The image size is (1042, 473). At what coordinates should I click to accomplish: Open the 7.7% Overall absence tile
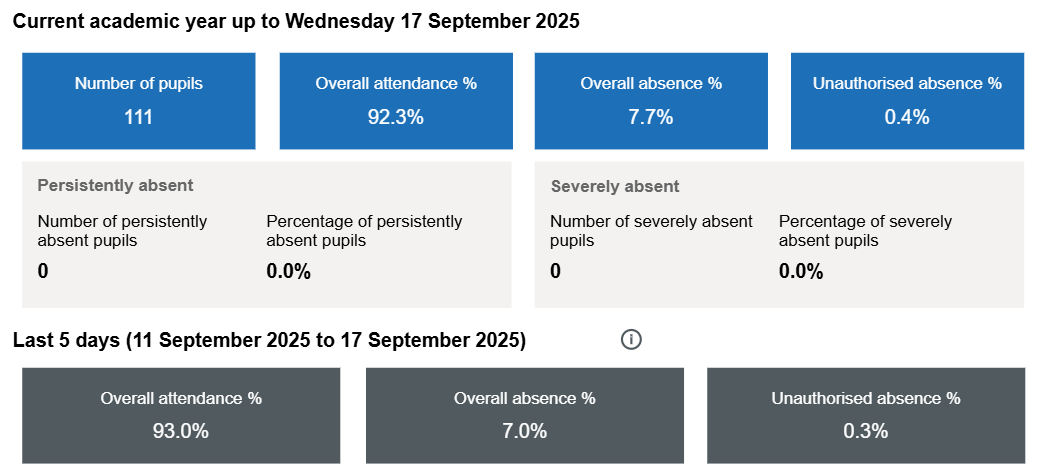pyautogui.click(x=651, y=100)
